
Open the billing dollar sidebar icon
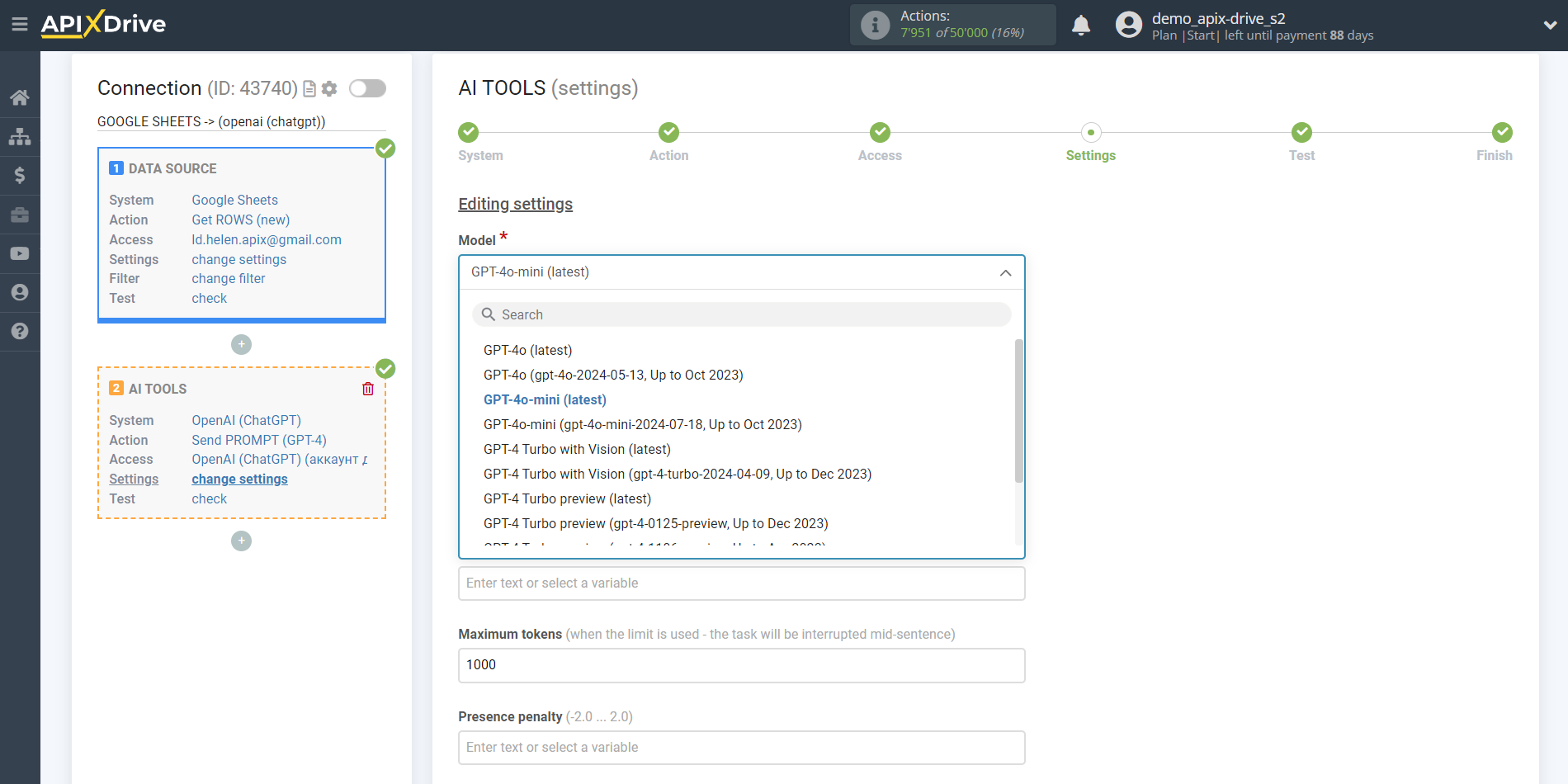(x=20, y=175)
